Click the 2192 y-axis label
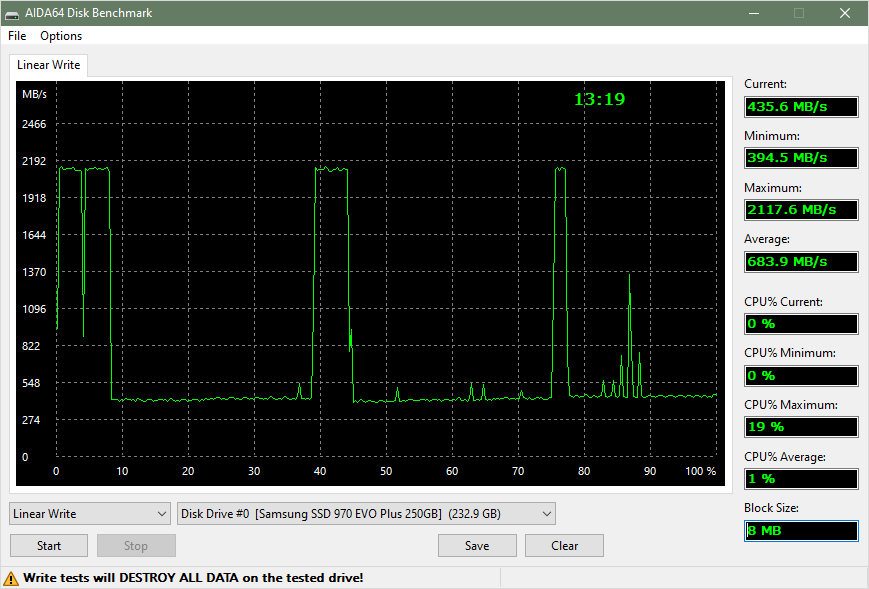The height and width of the screenshot is (589, 869). (34, 161)
